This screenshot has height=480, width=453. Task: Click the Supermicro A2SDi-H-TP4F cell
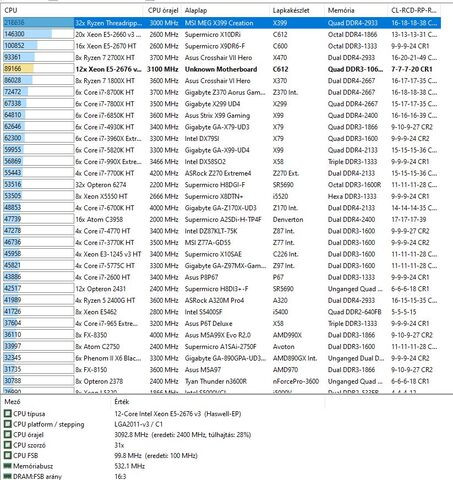(x=223, y=219)
